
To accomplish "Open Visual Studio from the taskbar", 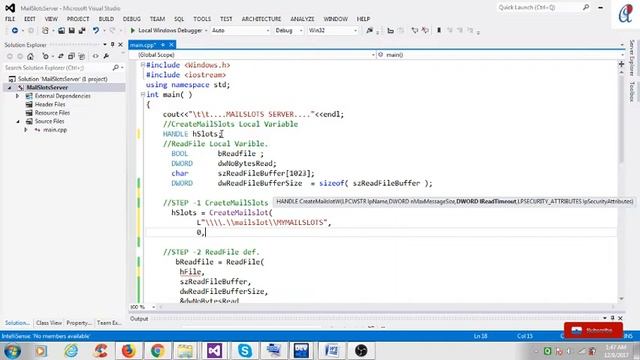I will (215, 350).
